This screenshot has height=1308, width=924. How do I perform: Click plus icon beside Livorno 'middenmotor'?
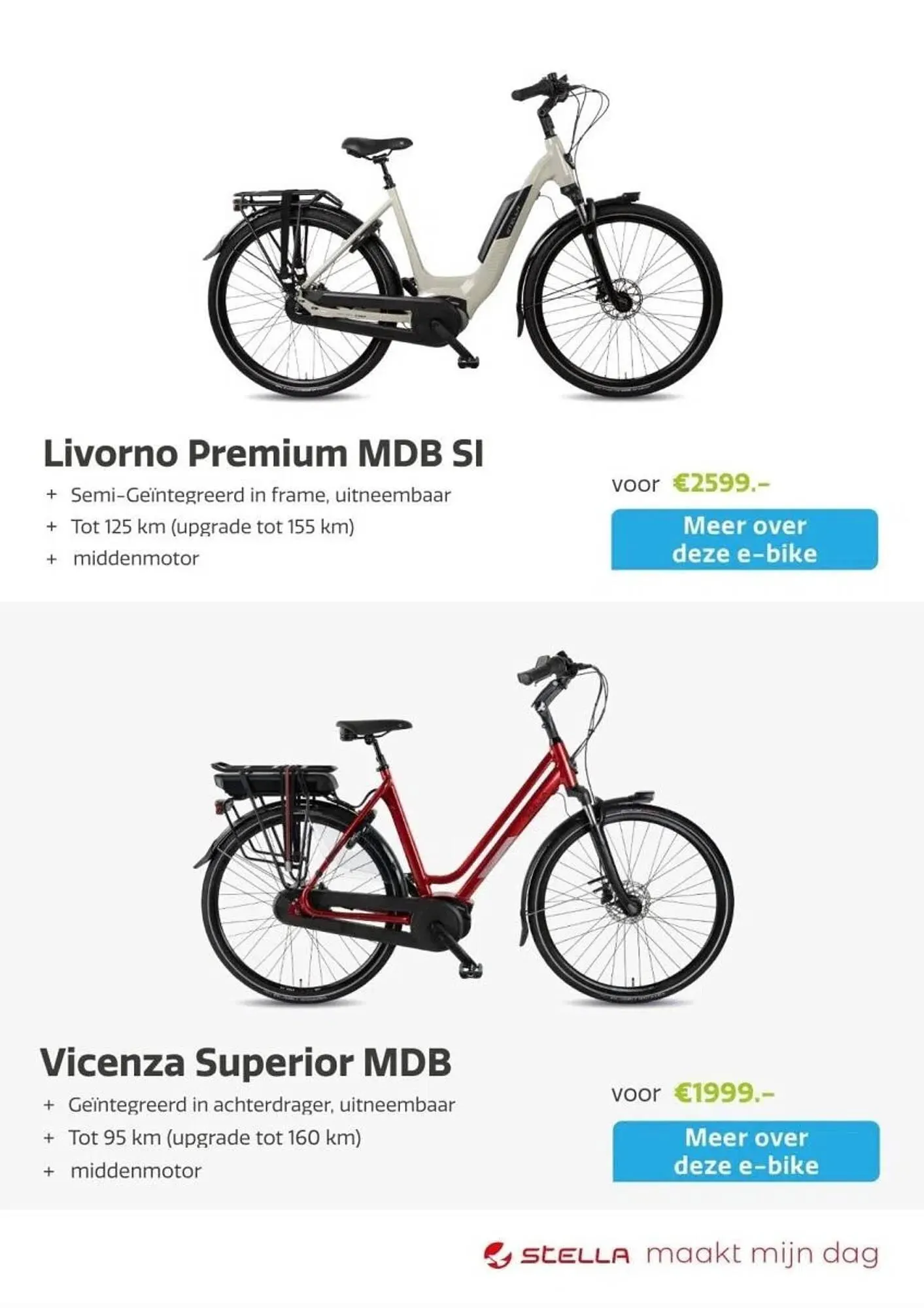(x=52, y=559)
